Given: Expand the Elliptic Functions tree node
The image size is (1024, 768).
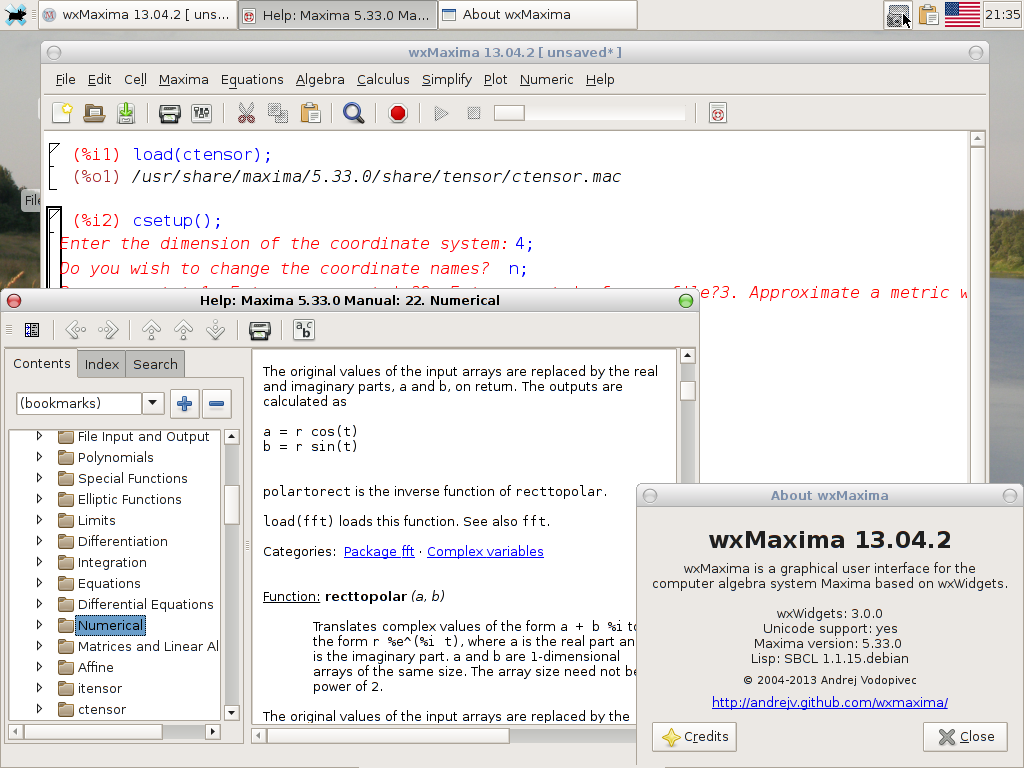Looking at the screenshot, I should coord(39,499).
